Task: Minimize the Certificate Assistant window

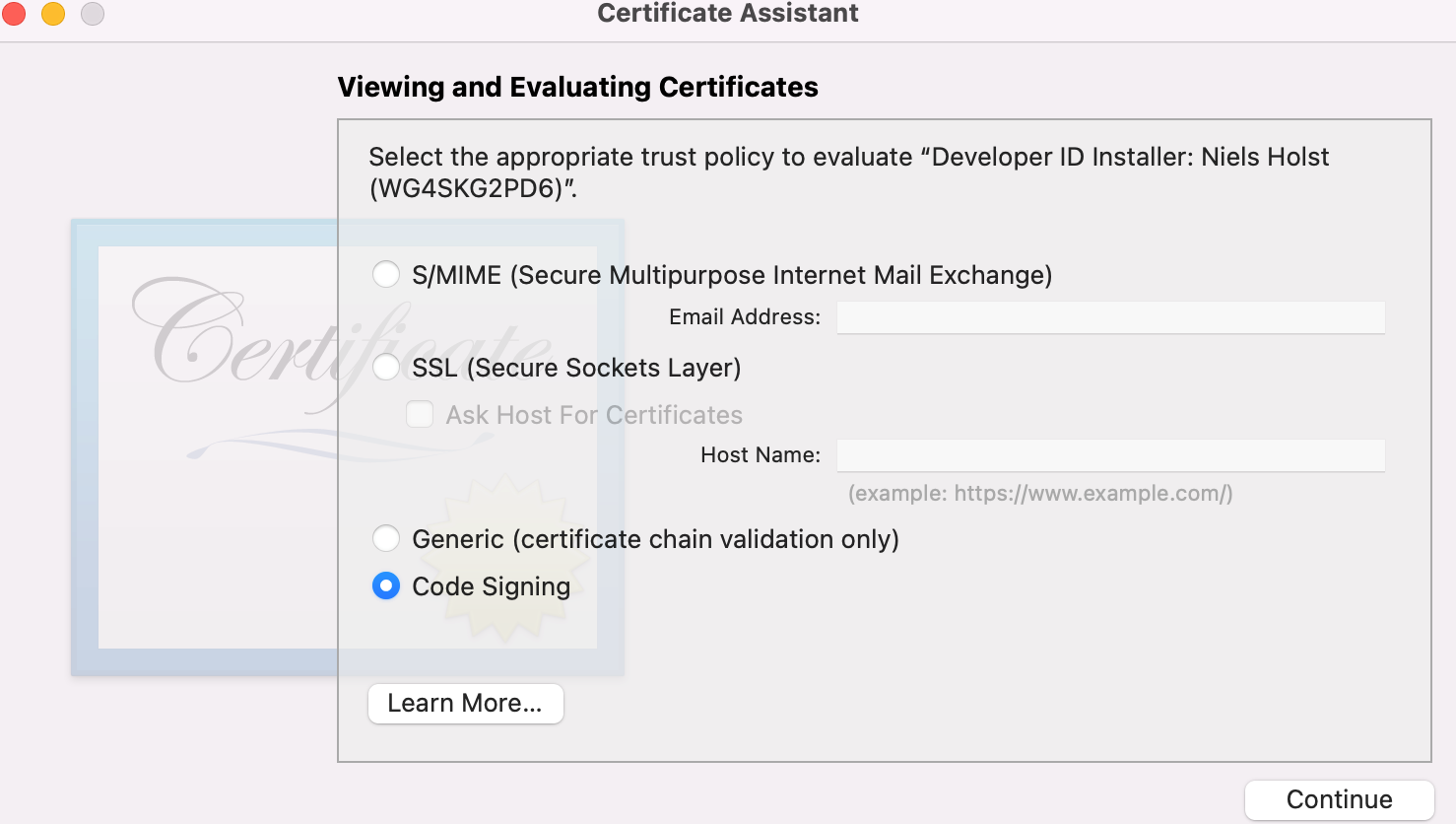Action: point(53,14)
